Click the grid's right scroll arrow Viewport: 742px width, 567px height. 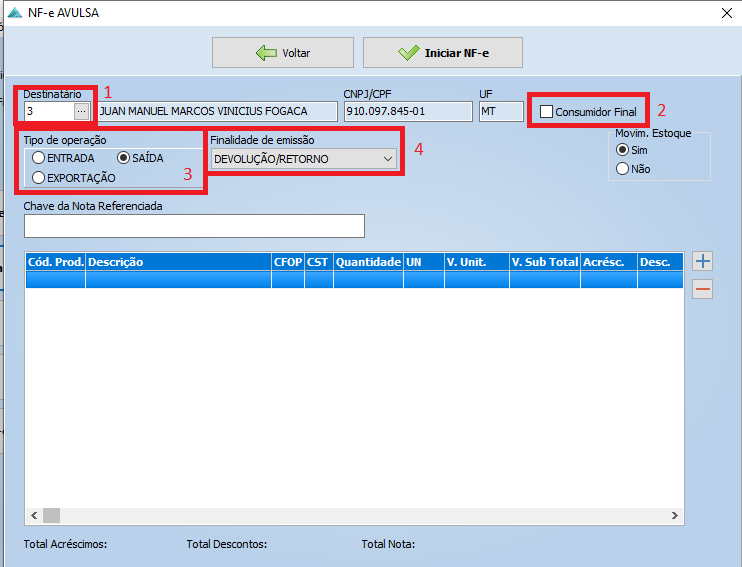[x=675, y=515]
